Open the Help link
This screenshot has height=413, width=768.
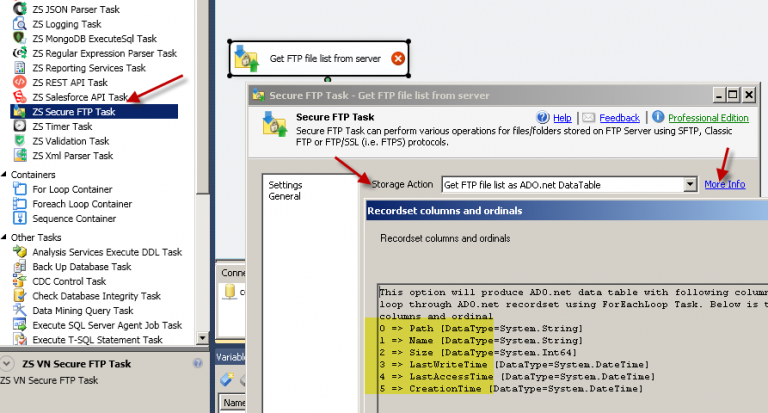tap(562, 118)
